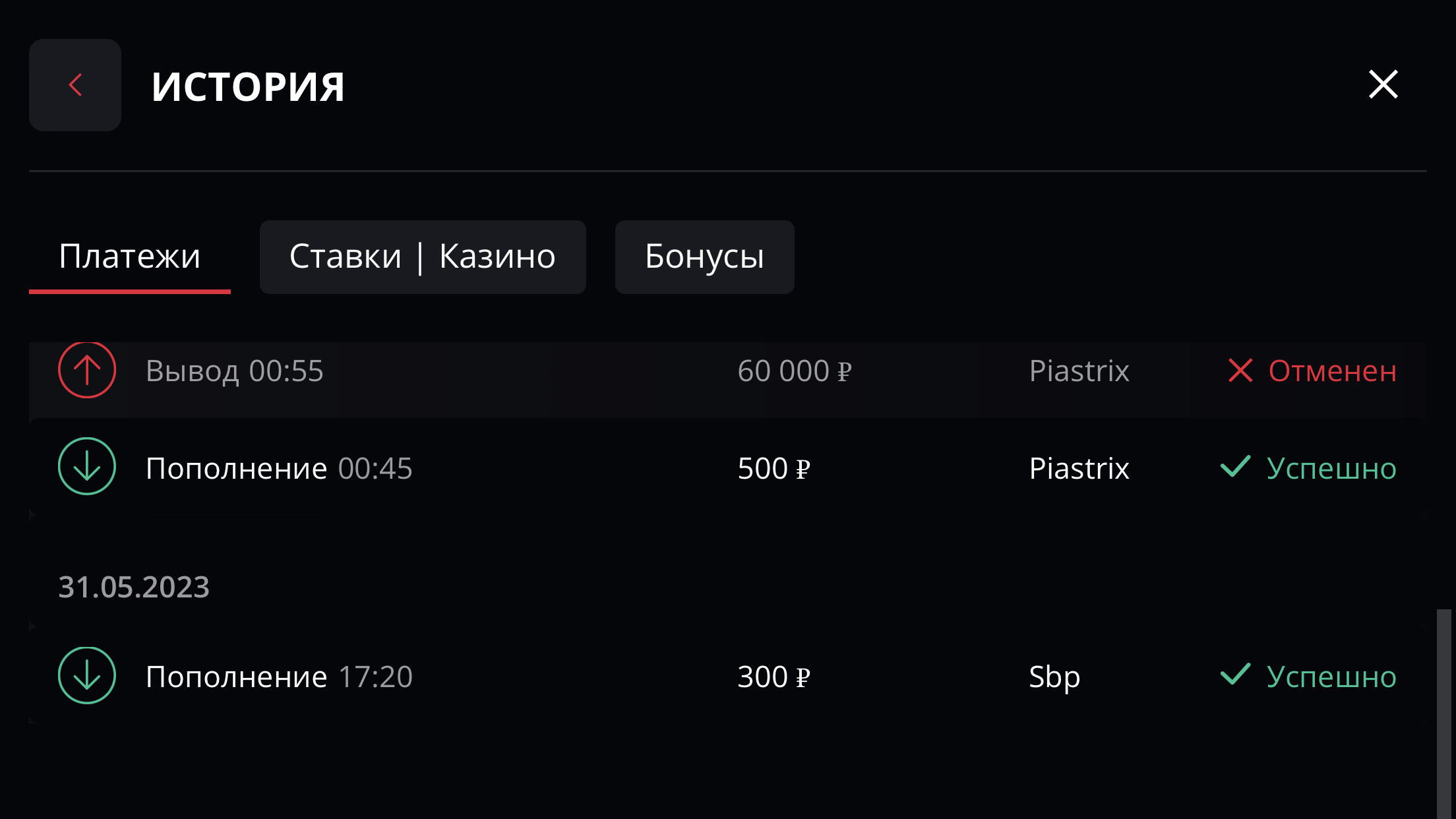Screen dimensions: 1456x819
Task: Click the 60 000 ₽ amount
Action: tap(795, 371)
